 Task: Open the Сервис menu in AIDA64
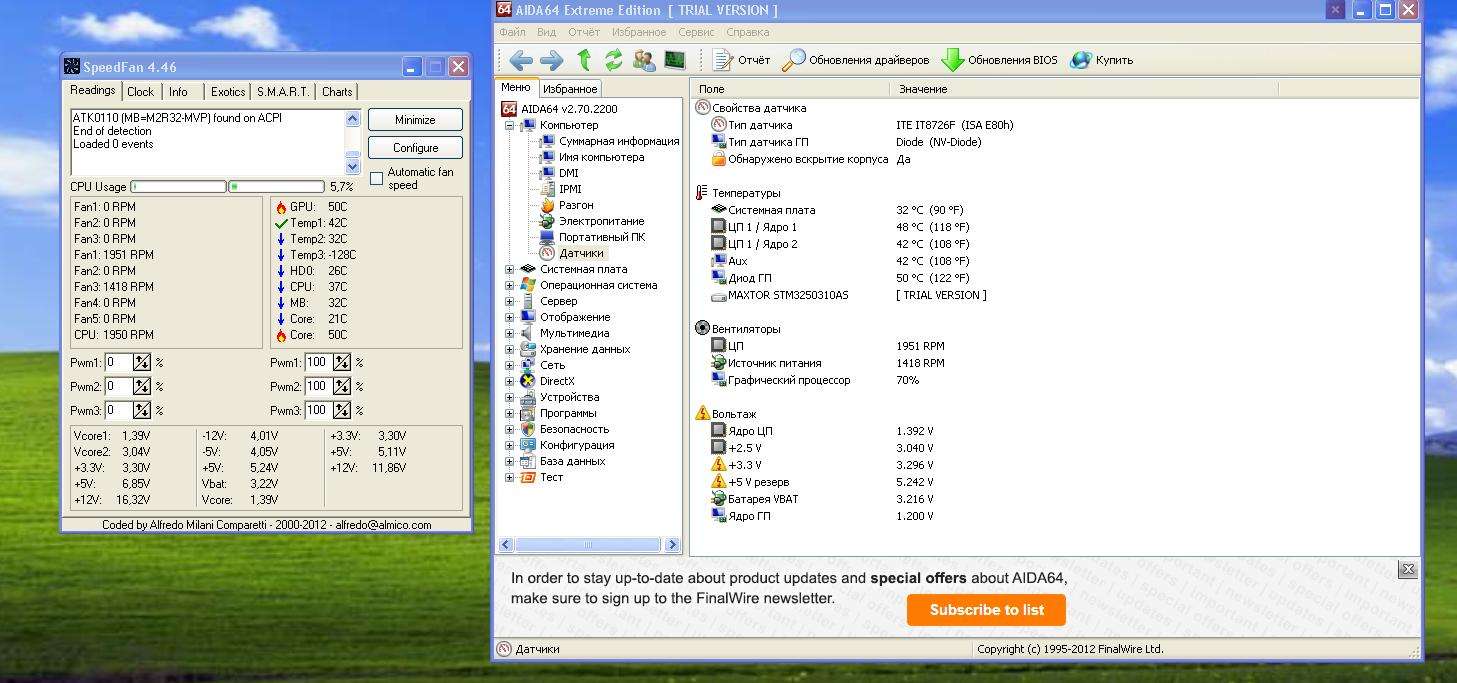coord(696,32)
